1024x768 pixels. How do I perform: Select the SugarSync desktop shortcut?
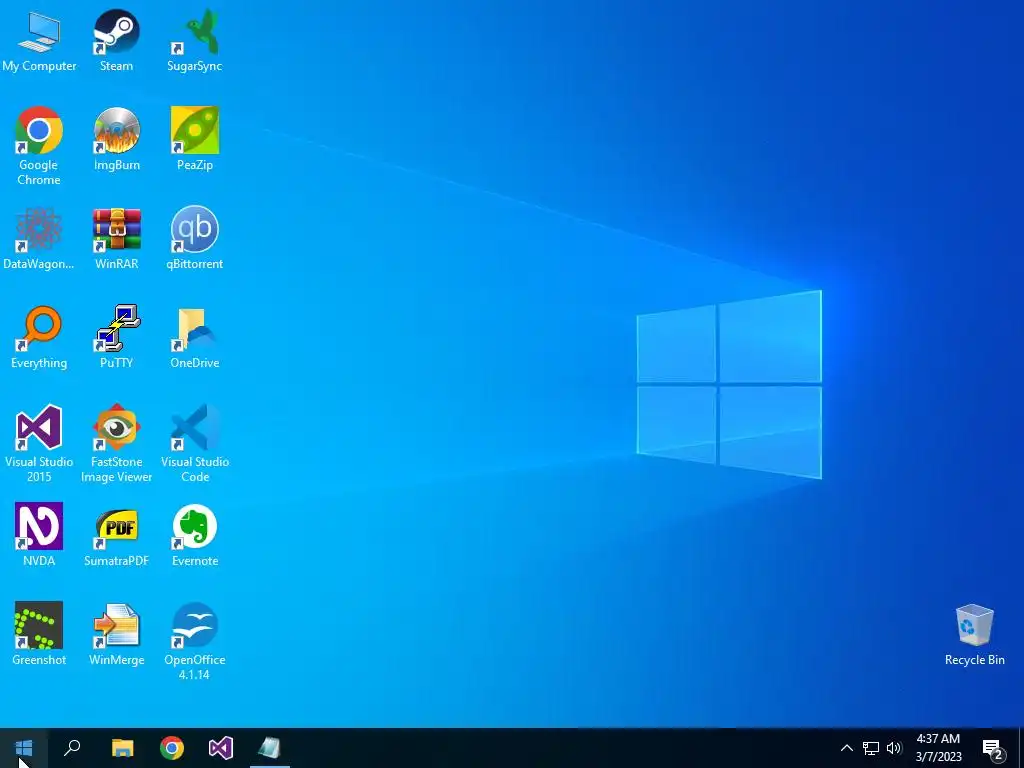195,40
